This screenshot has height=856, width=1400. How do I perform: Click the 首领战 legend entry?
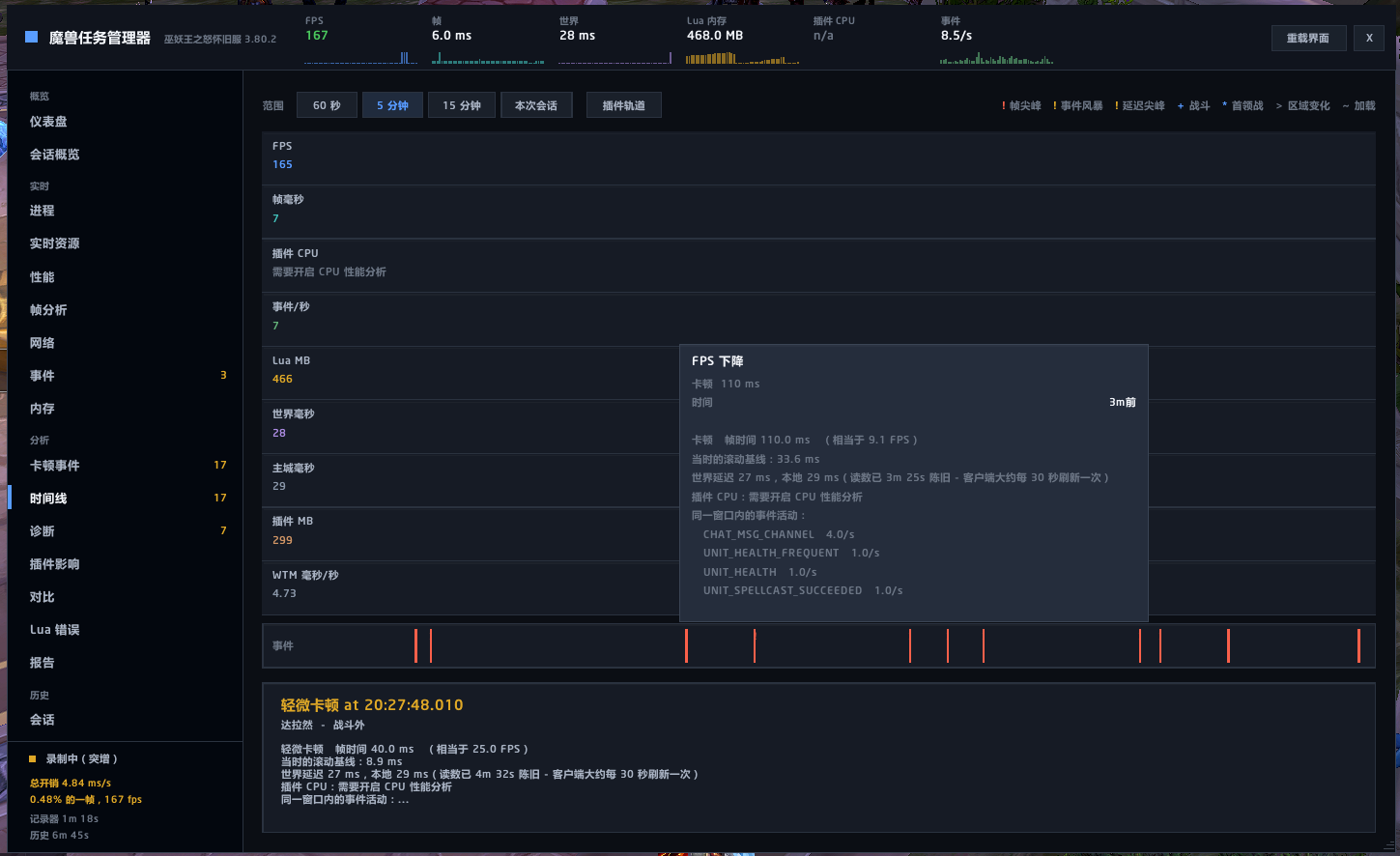[1243, 106]
